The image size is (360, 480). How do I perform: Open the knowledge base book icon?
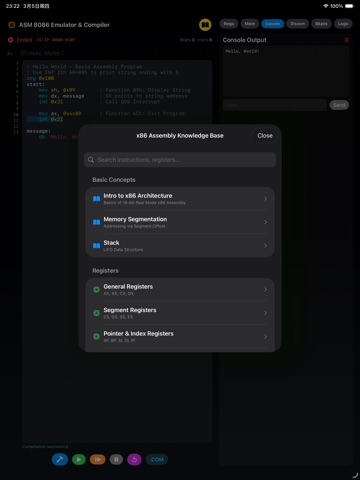point(205,25)
